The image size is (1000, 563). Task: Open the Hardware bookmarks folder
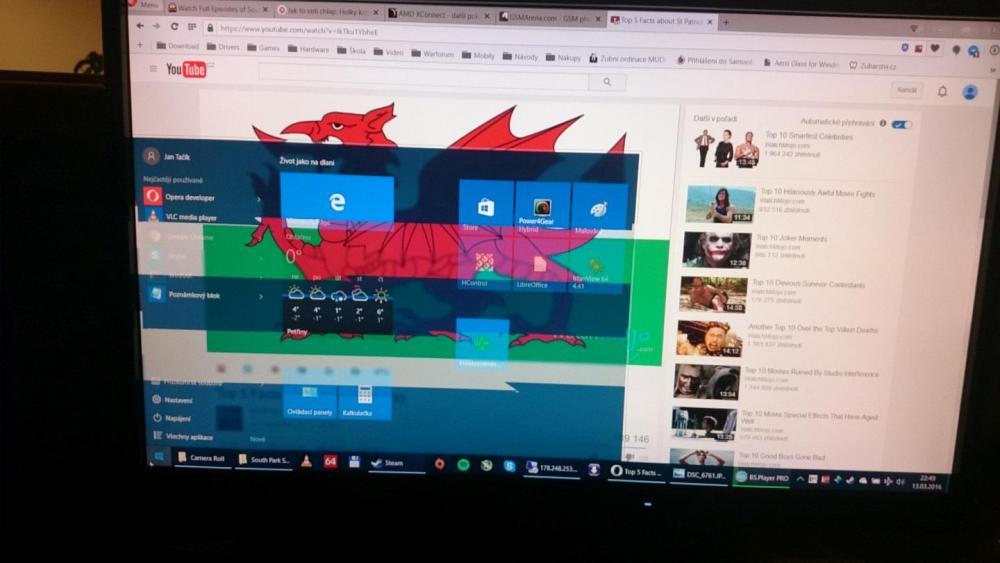309,49
